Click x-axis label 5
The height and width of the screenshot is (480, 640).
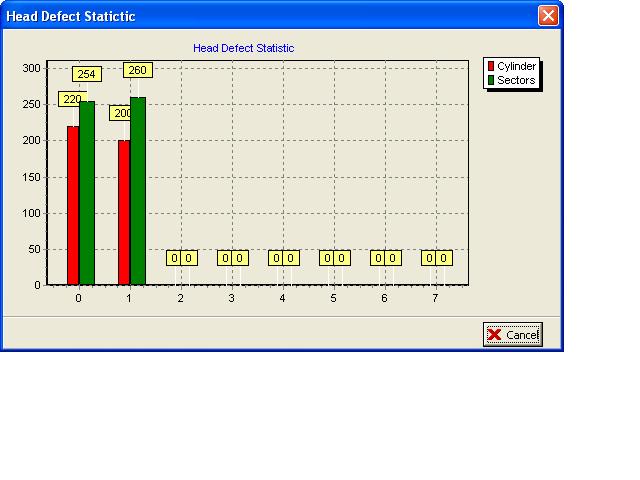point(333,298)
